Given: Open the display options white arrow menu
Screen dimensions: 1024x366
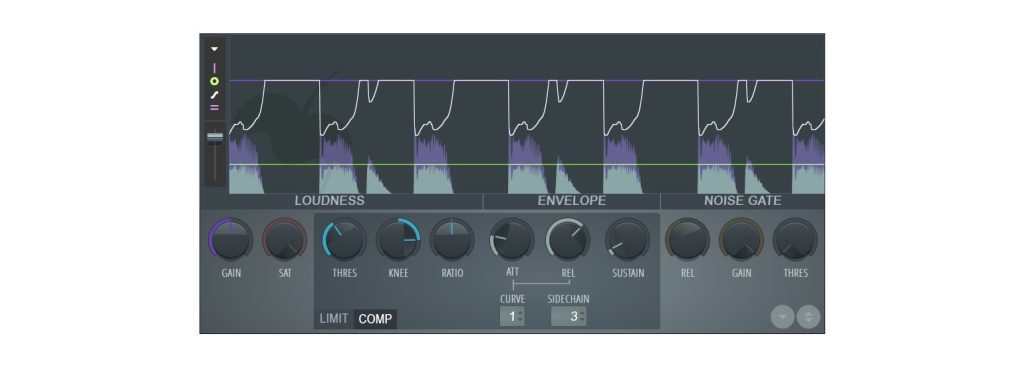Looking at the screenshot, I should coord(214,49).
